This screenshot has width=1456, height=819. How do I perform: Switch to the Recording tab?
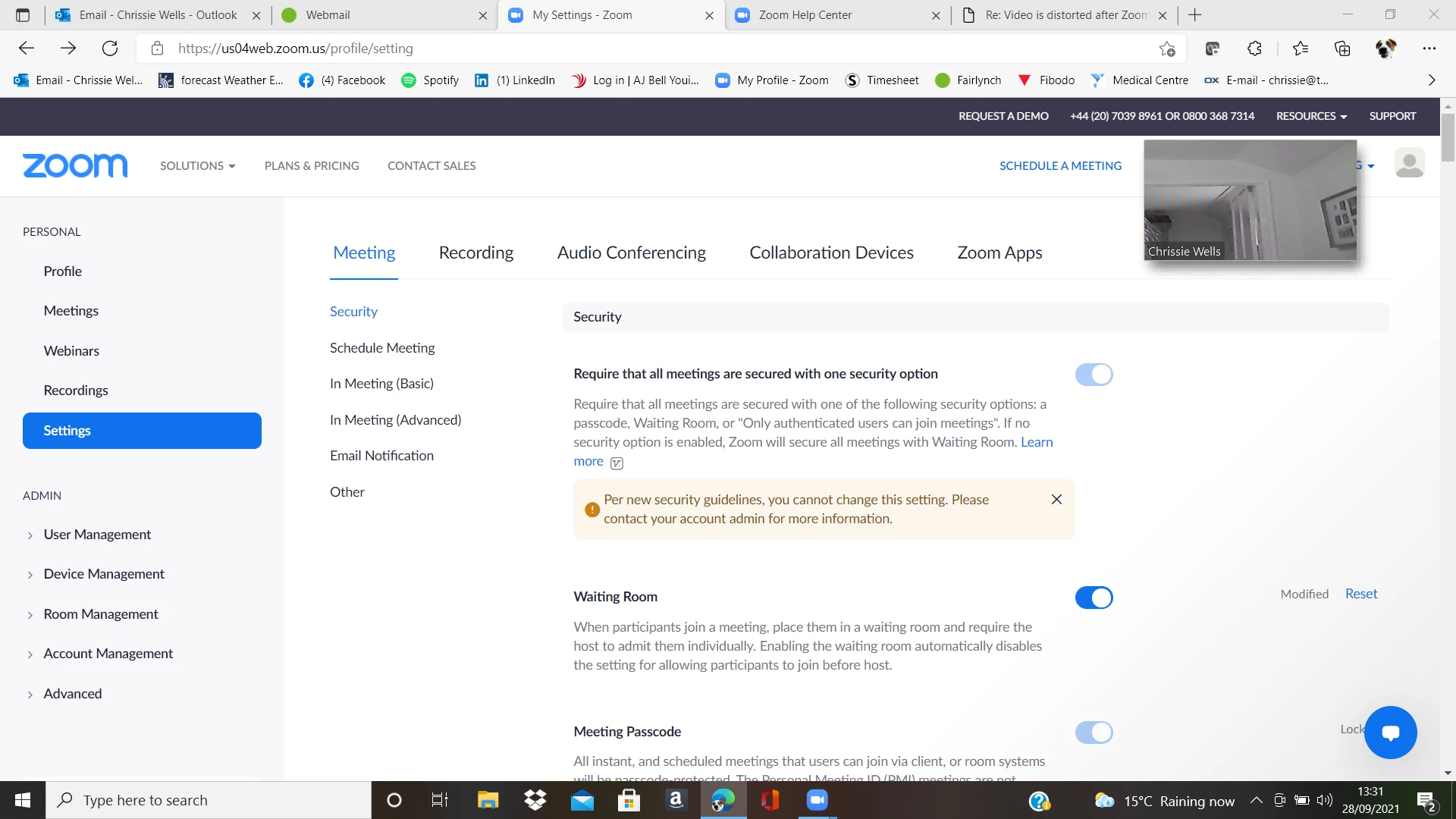pyautogui.click(x=475, y=253)
